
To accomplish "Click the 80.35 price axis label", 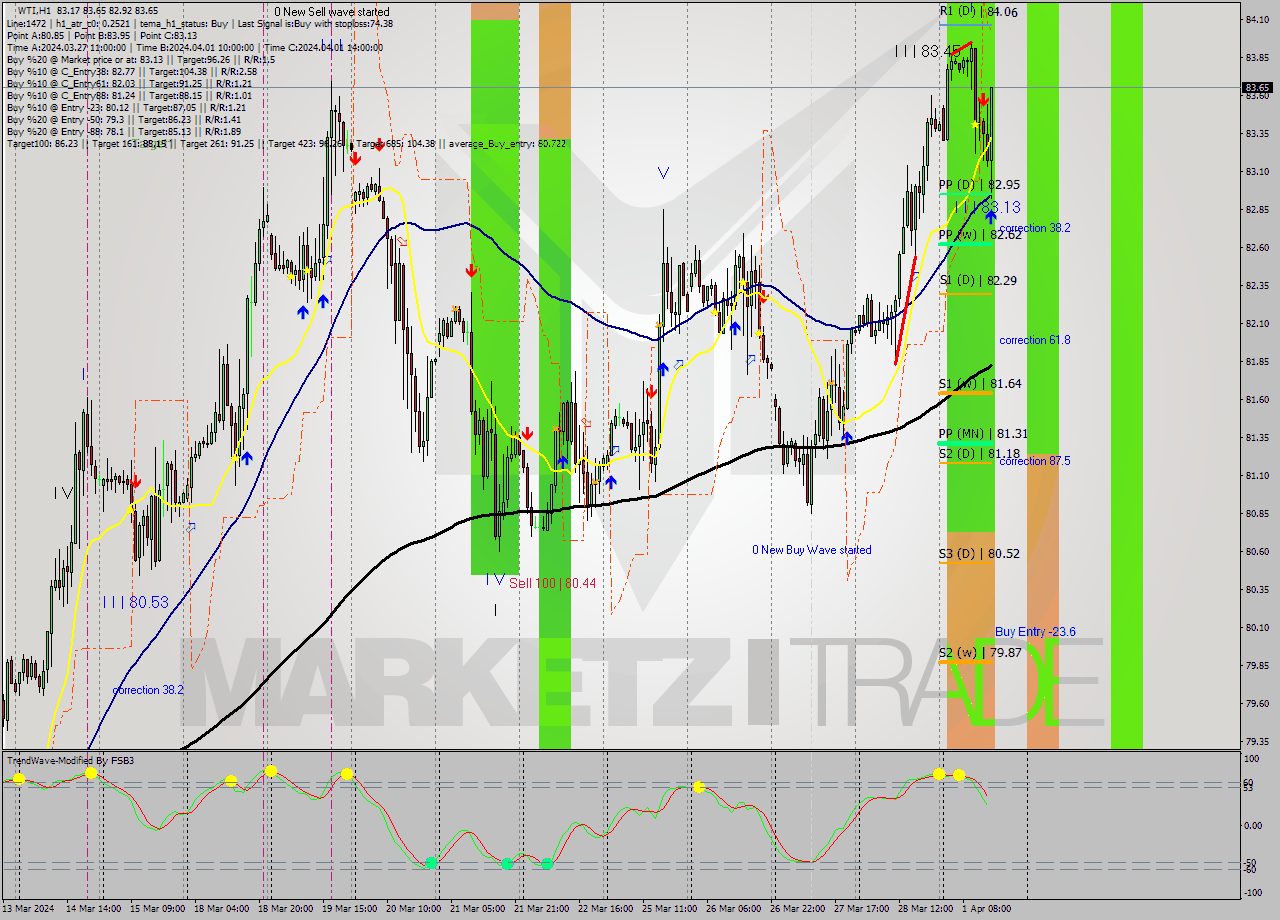I will [x=1257, y=589].
